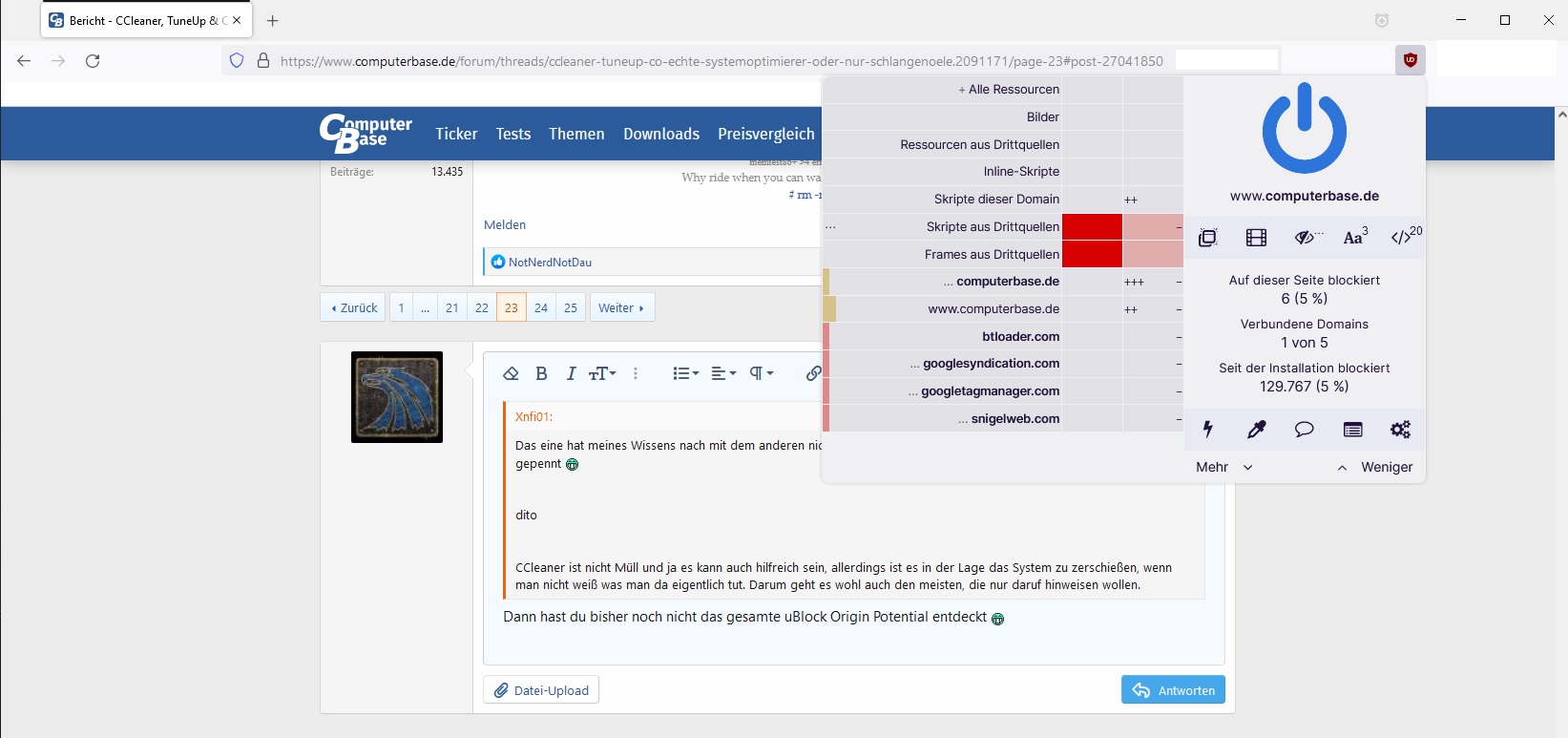Screen dimensions: 1568x738
Task: Go to previous page with Zurück
Action: (x=353, y=307)
